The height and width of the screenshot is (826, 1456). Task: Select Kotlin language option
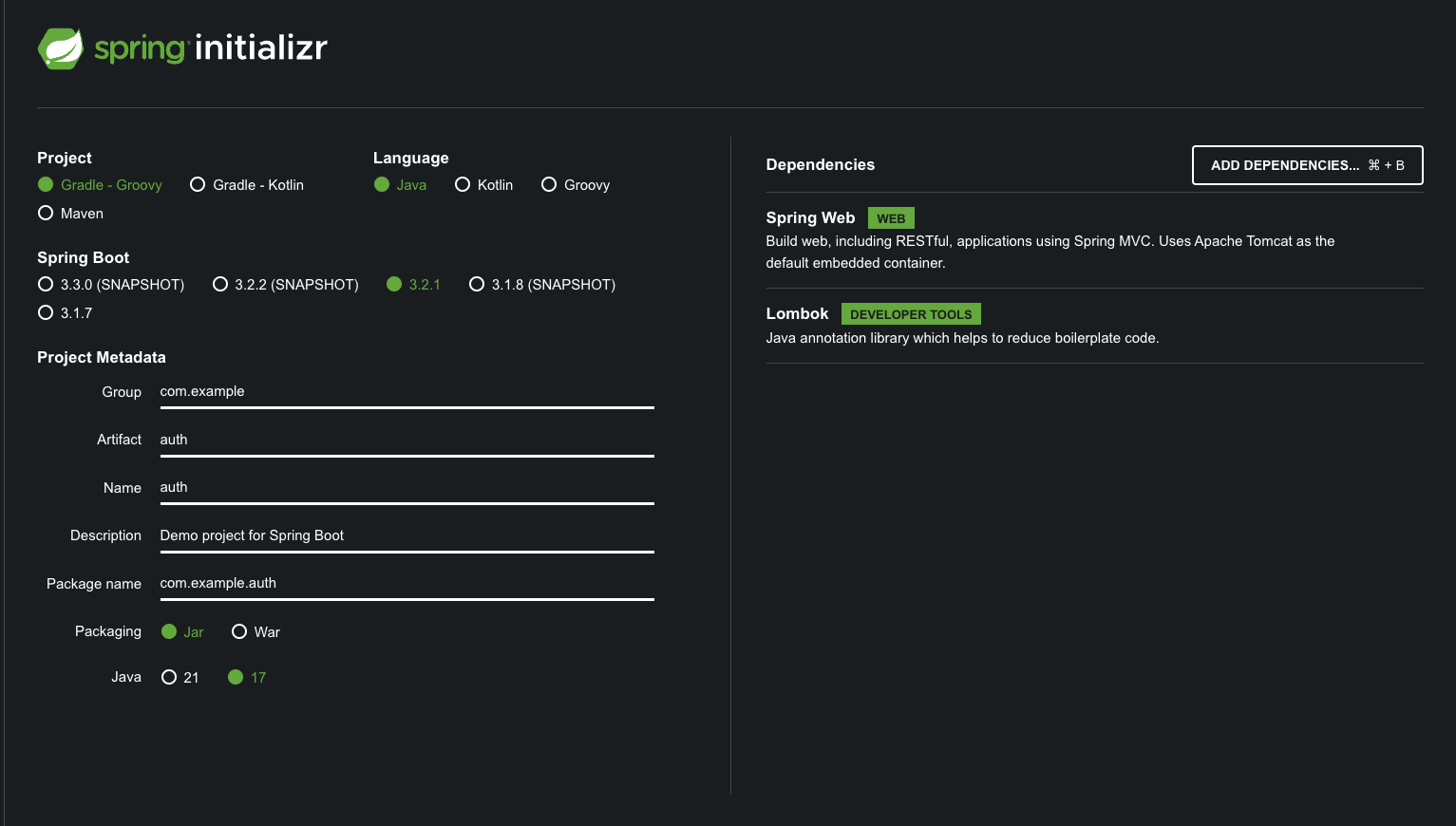tap(483, 185)
